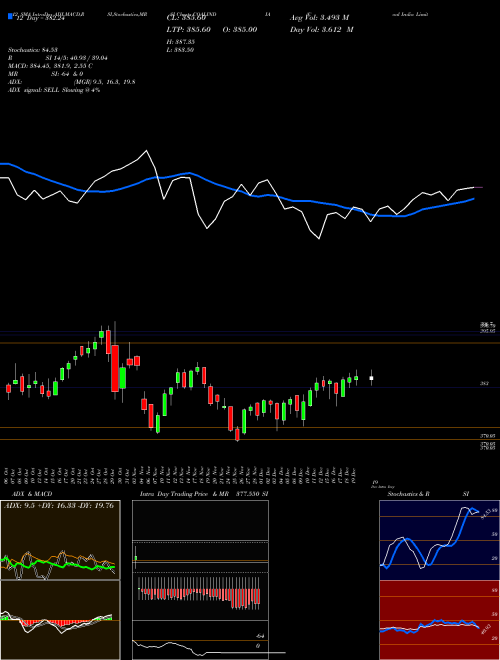Click the 'MACD: 384.45, 381.9, 2.55 C' line
The width and height of the screenshot is (500, 660).
coord(51,66)
